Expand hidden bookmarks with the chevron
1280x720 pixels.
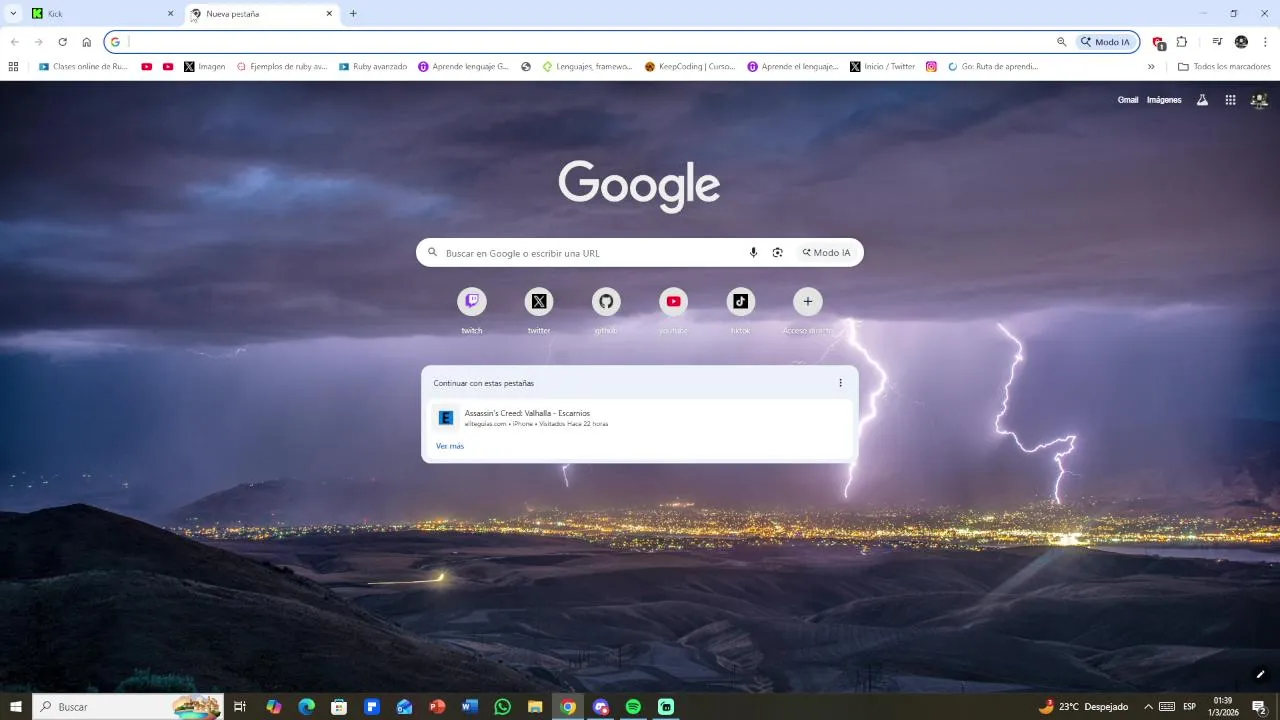click(x=1151, y=67)
